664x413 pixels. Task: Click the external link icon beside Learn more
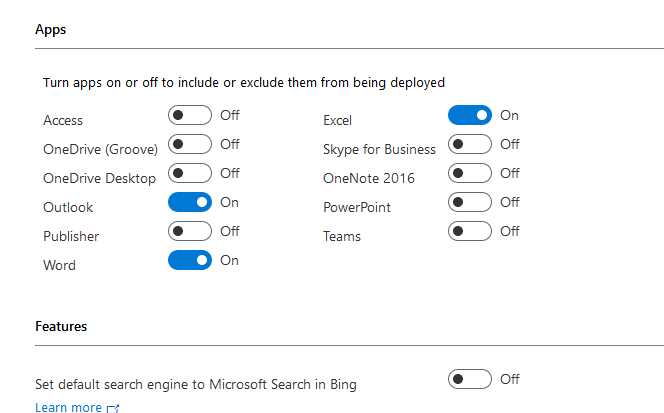[x=113, y=408]
